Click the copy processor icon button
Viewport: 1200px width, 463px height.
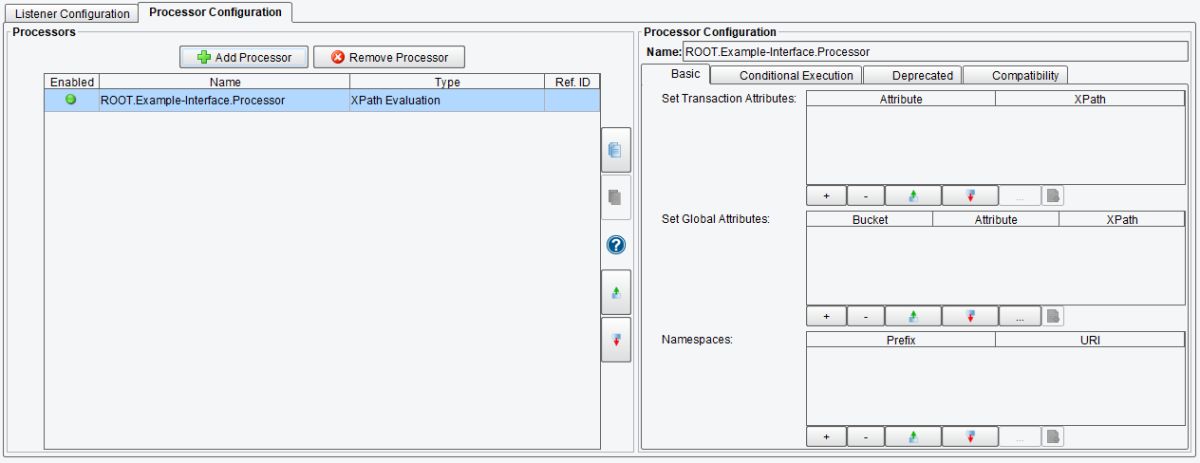click(616, 151)
